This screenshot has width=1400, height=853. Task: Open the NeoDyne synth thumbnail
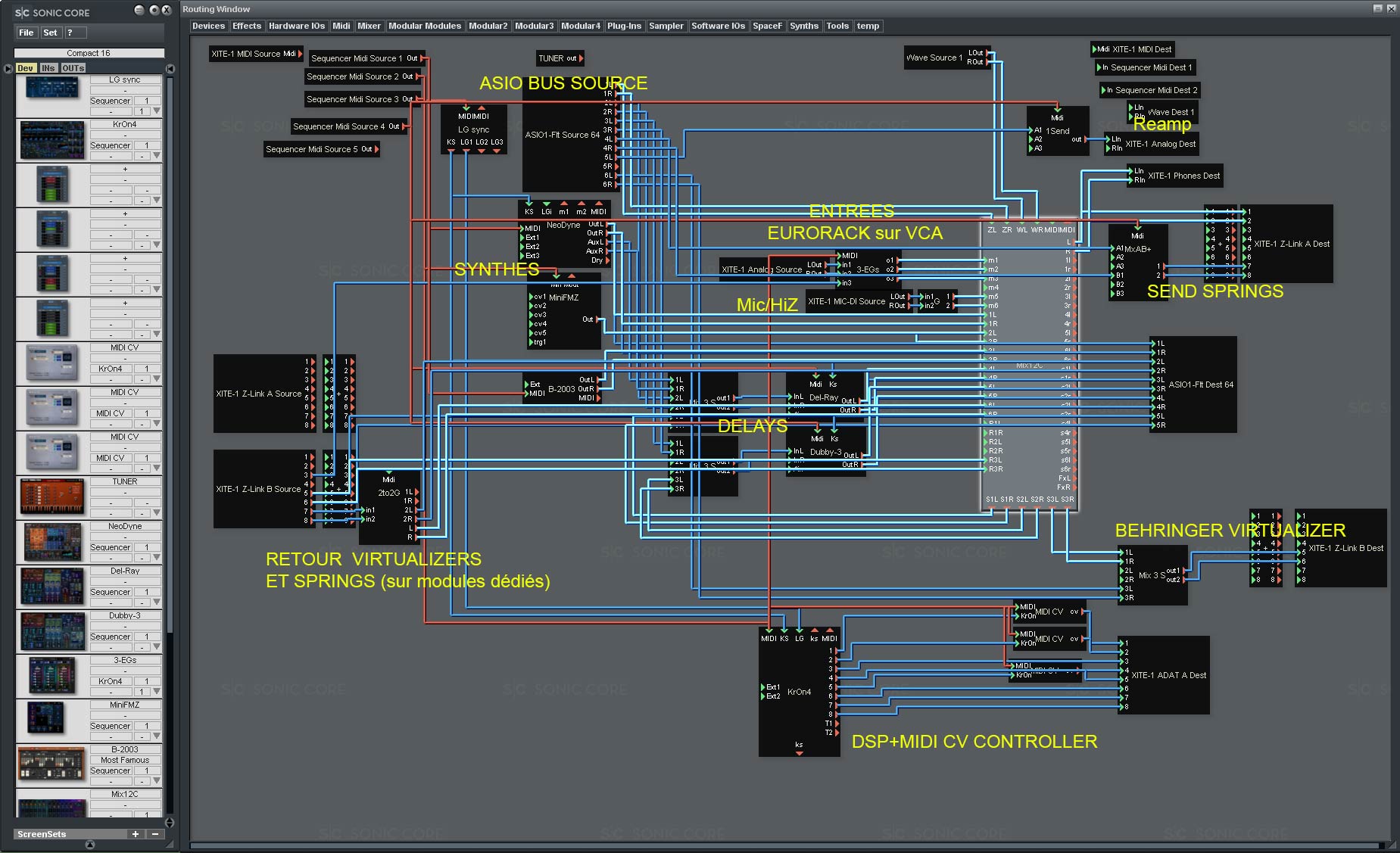tap(52, 542)
